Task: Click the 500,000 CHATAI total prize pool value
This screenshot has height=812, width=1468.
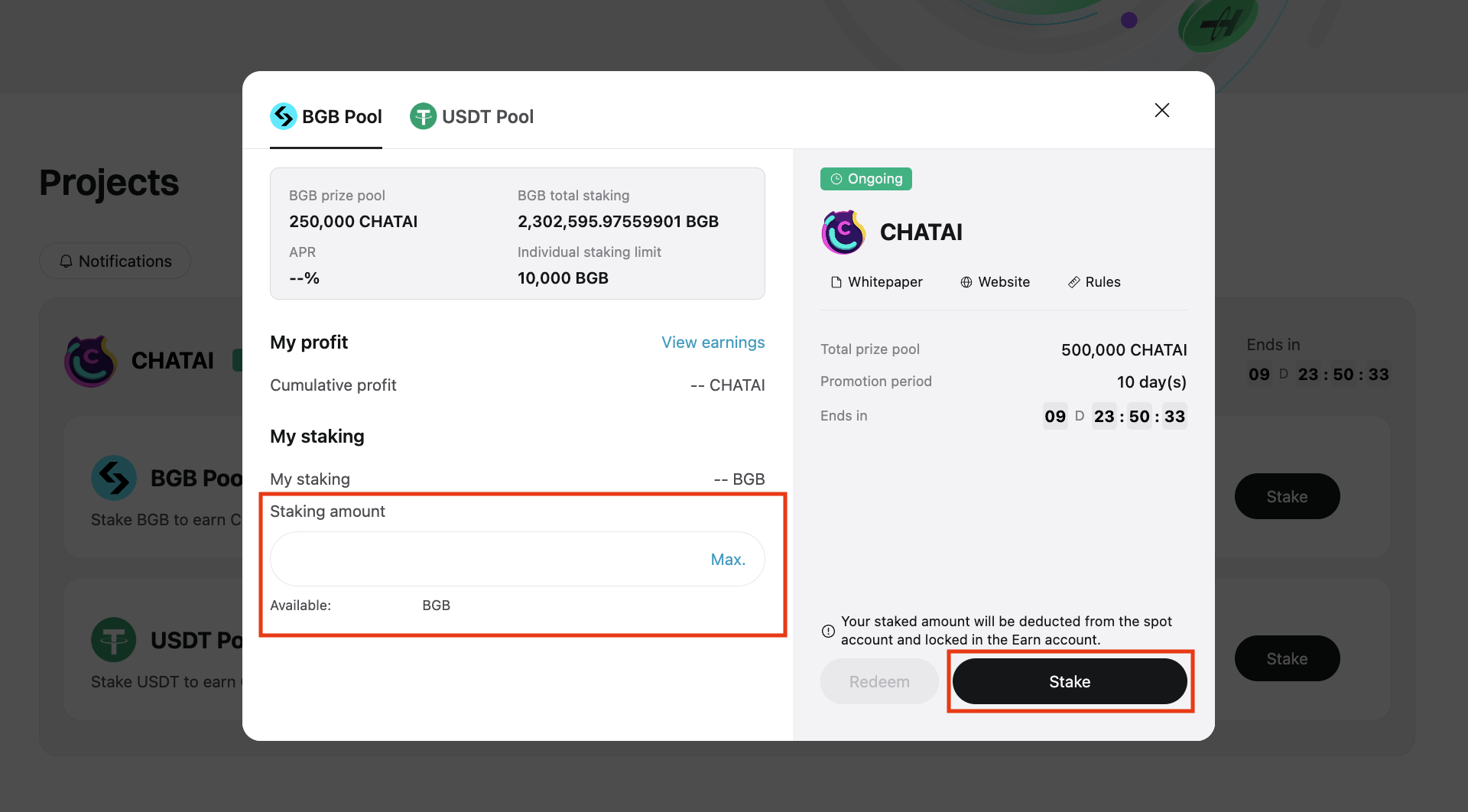Action: click(1124, 350)
